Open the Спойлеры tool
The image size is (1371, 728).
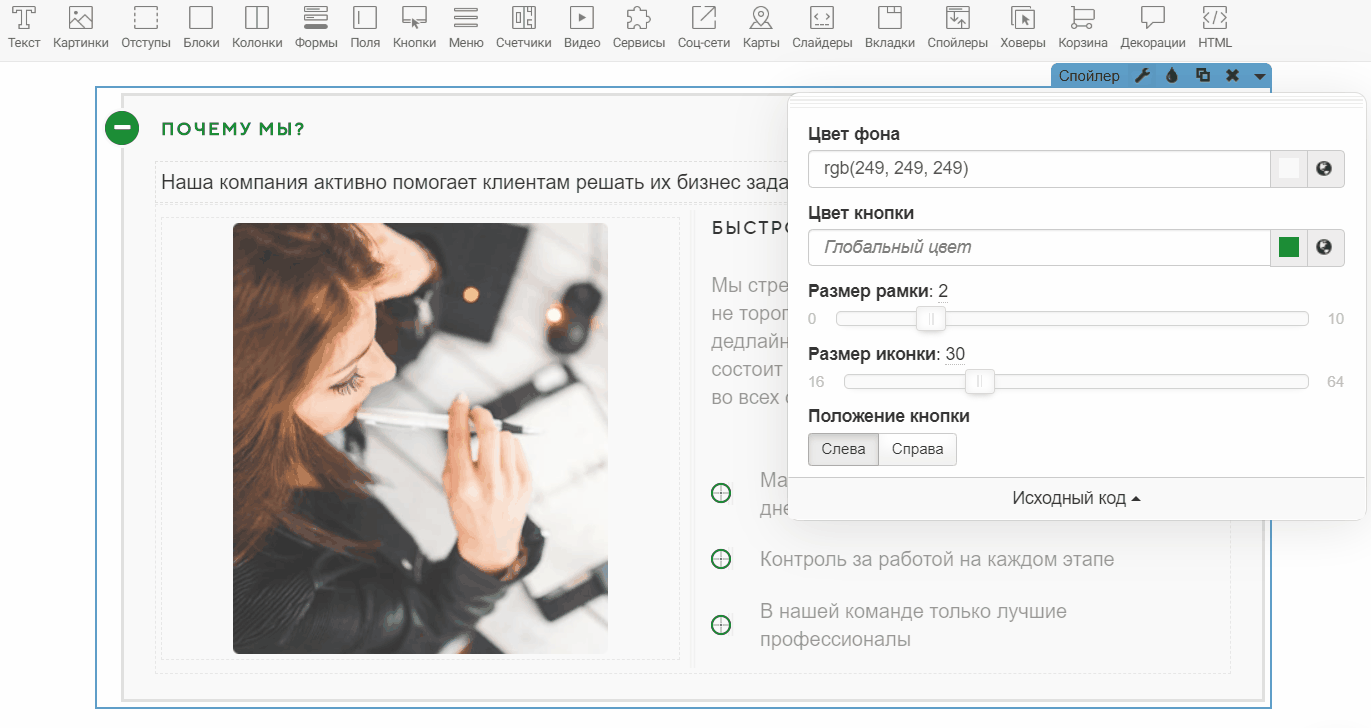click(x=957, y=26)
